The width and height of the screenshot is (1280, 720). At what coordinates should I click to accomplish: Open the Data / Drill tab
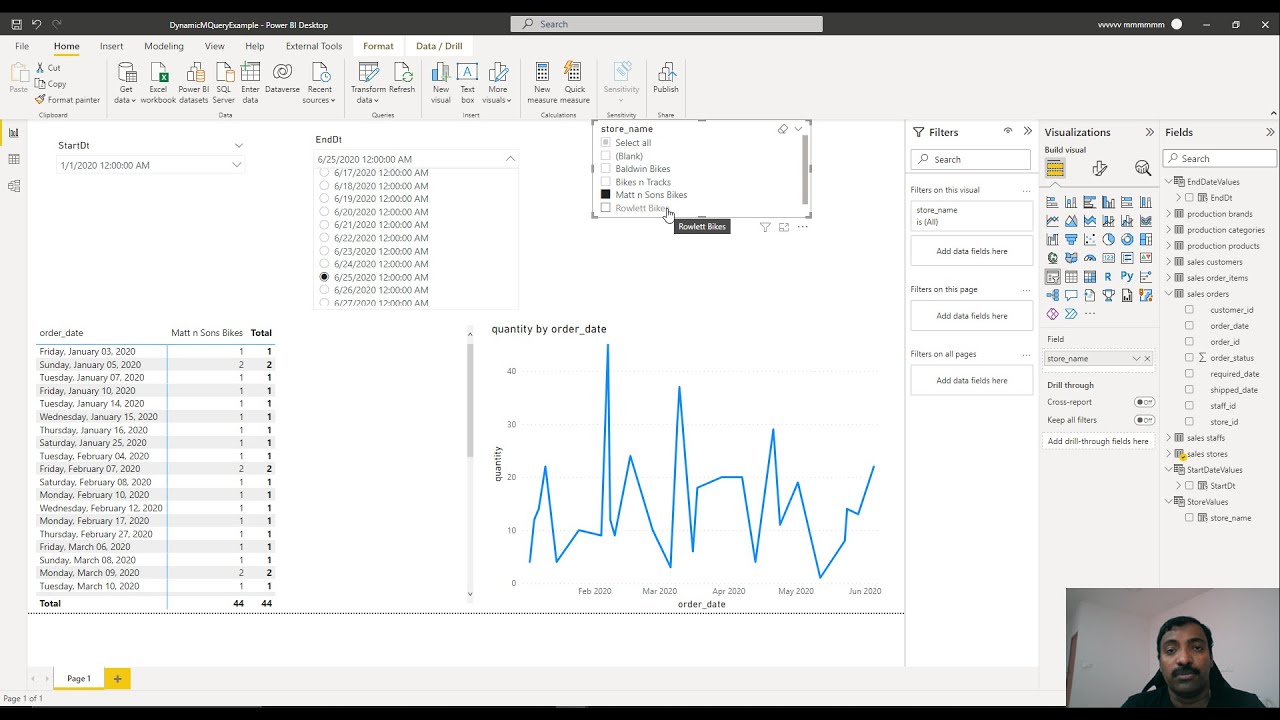pos(439,46)
